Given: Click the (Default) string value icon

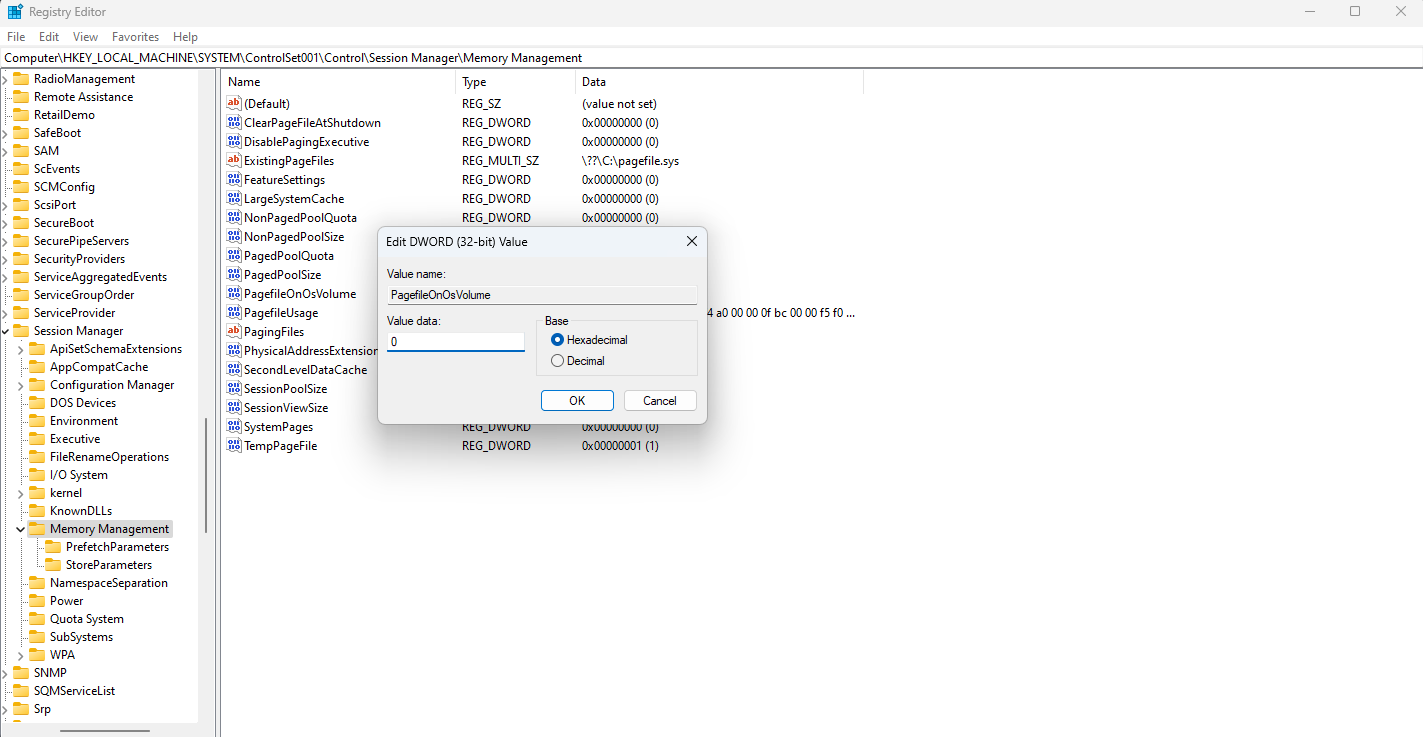Looking at the screenshot, I should point(234,104).
